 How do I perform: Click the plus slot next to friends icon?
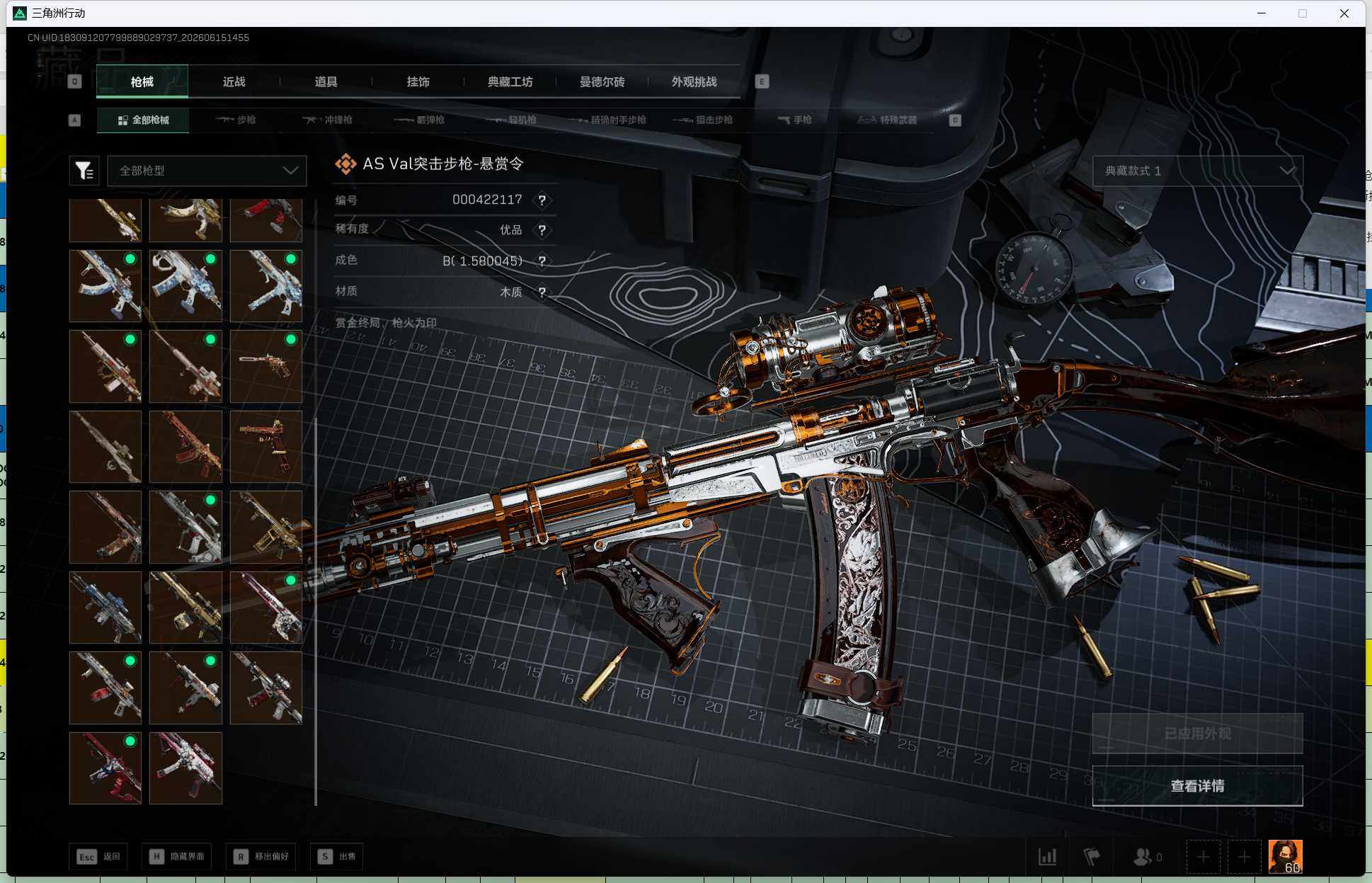pyautogui.click(x=1203, y=858)
